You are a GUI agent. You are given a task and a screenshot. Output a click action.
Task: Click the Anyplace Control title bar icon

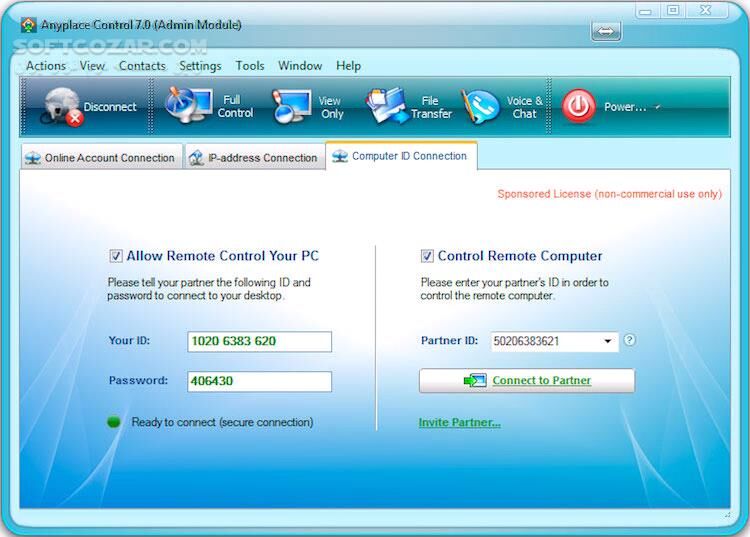point(29,25)
